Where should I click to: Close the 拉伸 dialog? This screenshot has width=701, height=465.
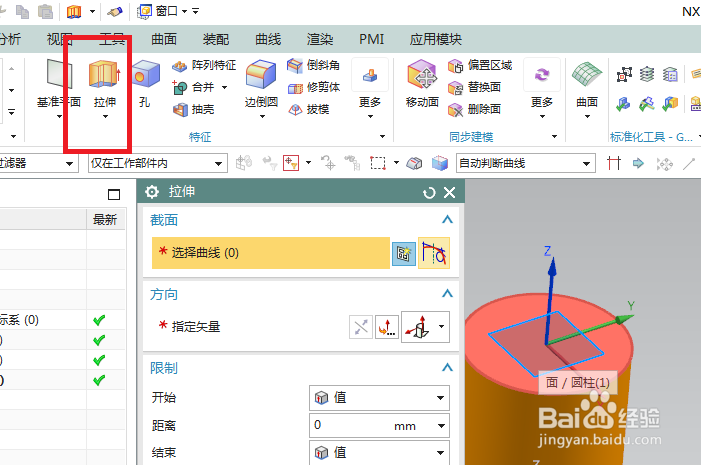pyautogui.click(x=449, y=193)
